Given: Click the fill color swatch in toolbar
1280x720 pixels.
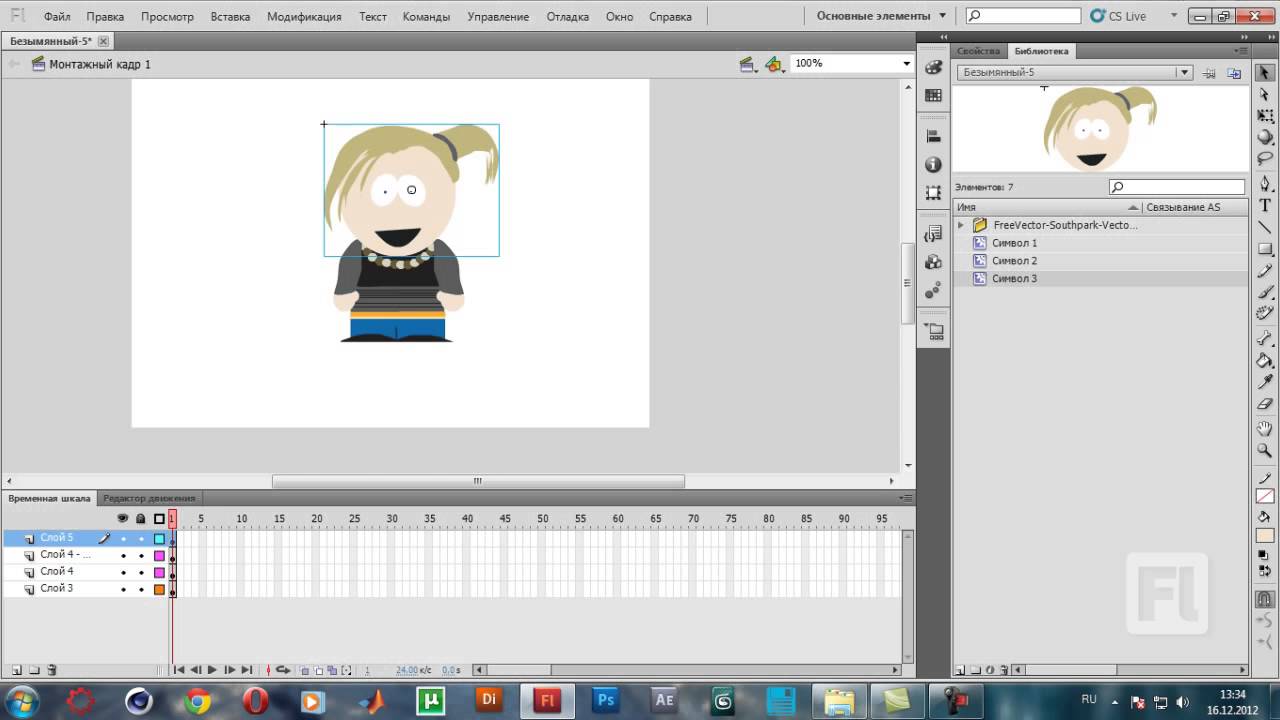Looking at the screenshot, I should coord(1265,536).
